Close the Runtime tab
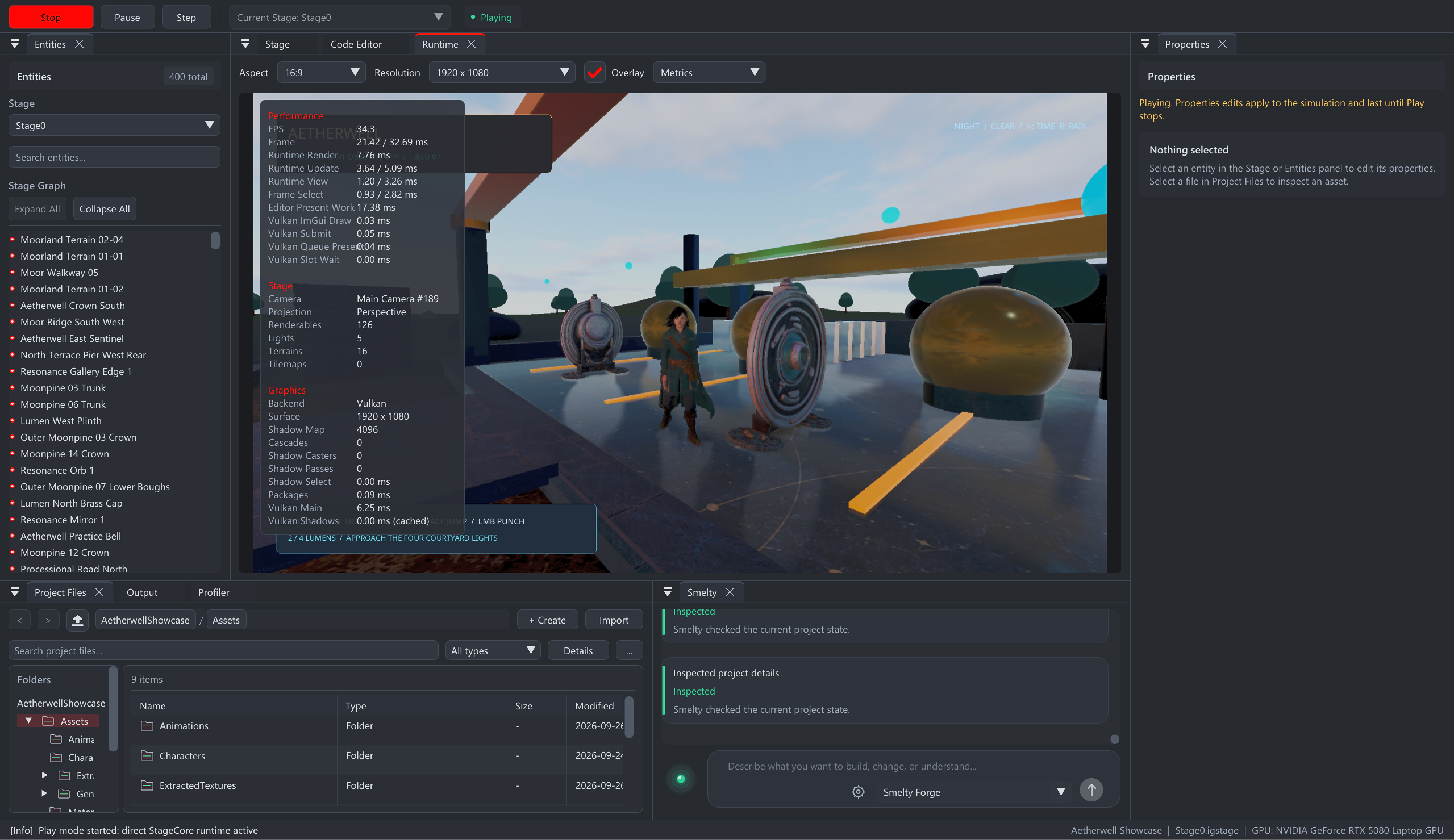Image resolution: width=1454 pixels, height=840 pixels. pos(472,44)
